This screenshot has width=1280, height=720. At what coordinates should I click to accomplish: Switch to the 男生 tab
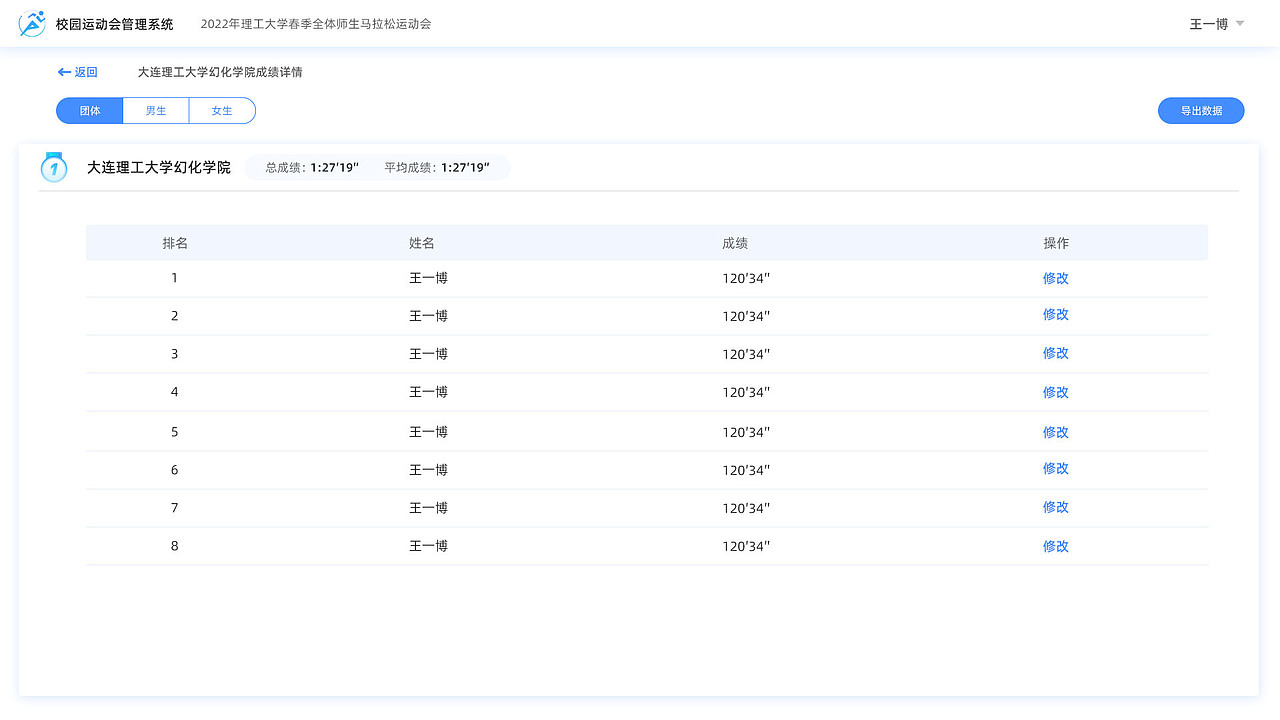point(155,110)
